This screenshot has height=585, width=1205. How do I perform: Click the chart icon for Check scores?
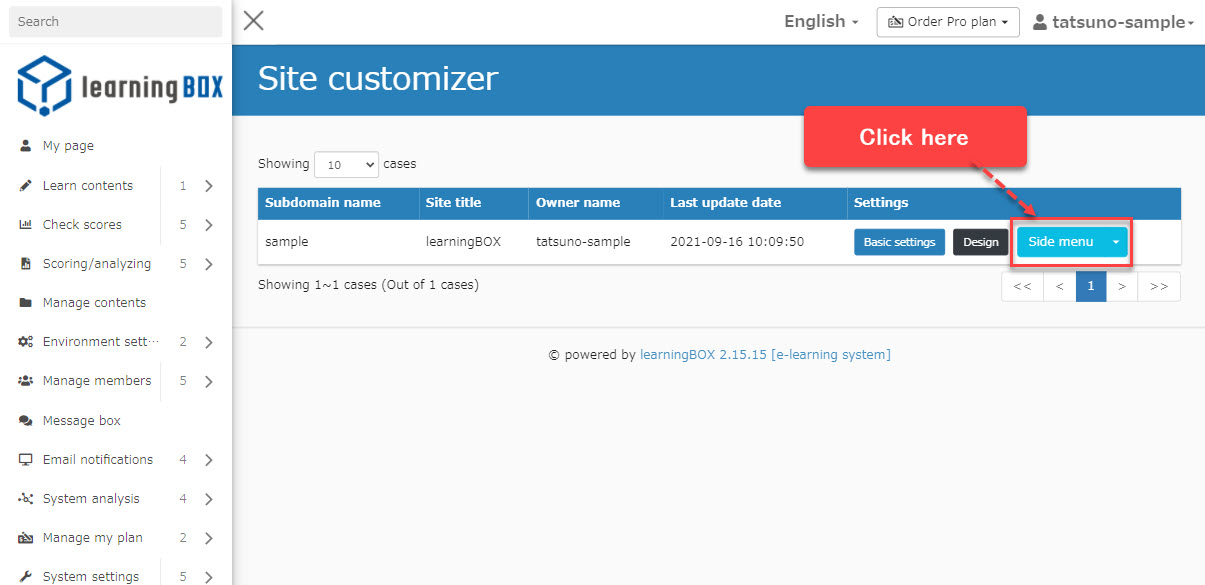[x=26, y=225]
